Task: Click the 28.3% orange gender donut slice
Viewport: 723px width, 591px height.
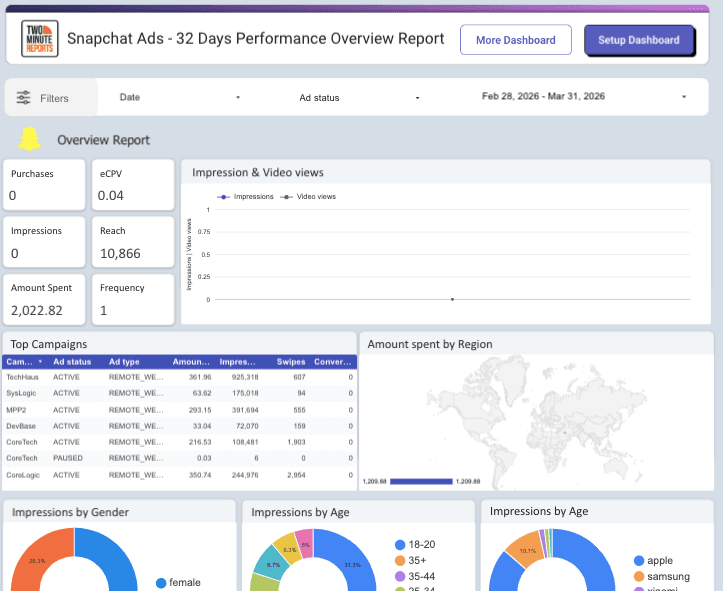Action: pos(37,559)
